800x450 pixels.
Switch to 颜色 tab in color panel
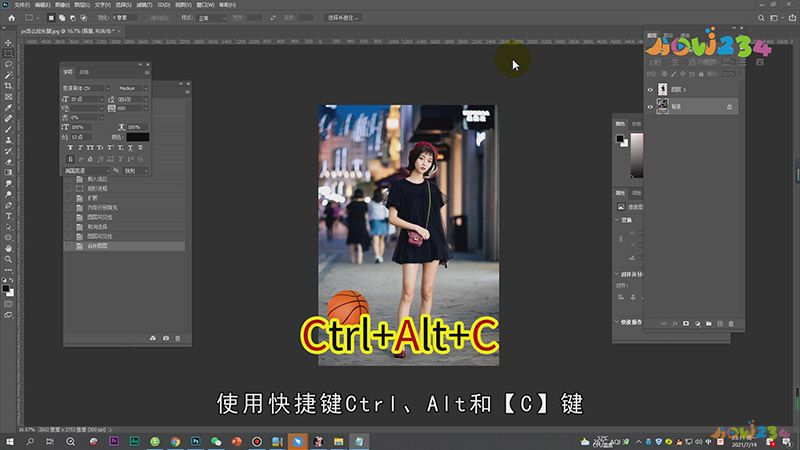[x=620, y=124]
